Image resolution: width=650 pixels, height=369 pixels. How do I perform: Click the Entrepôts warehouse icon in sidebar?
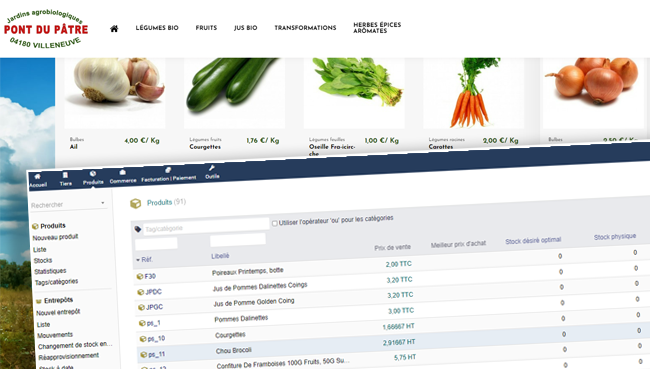pyautogui.click(x=39, y=301)
